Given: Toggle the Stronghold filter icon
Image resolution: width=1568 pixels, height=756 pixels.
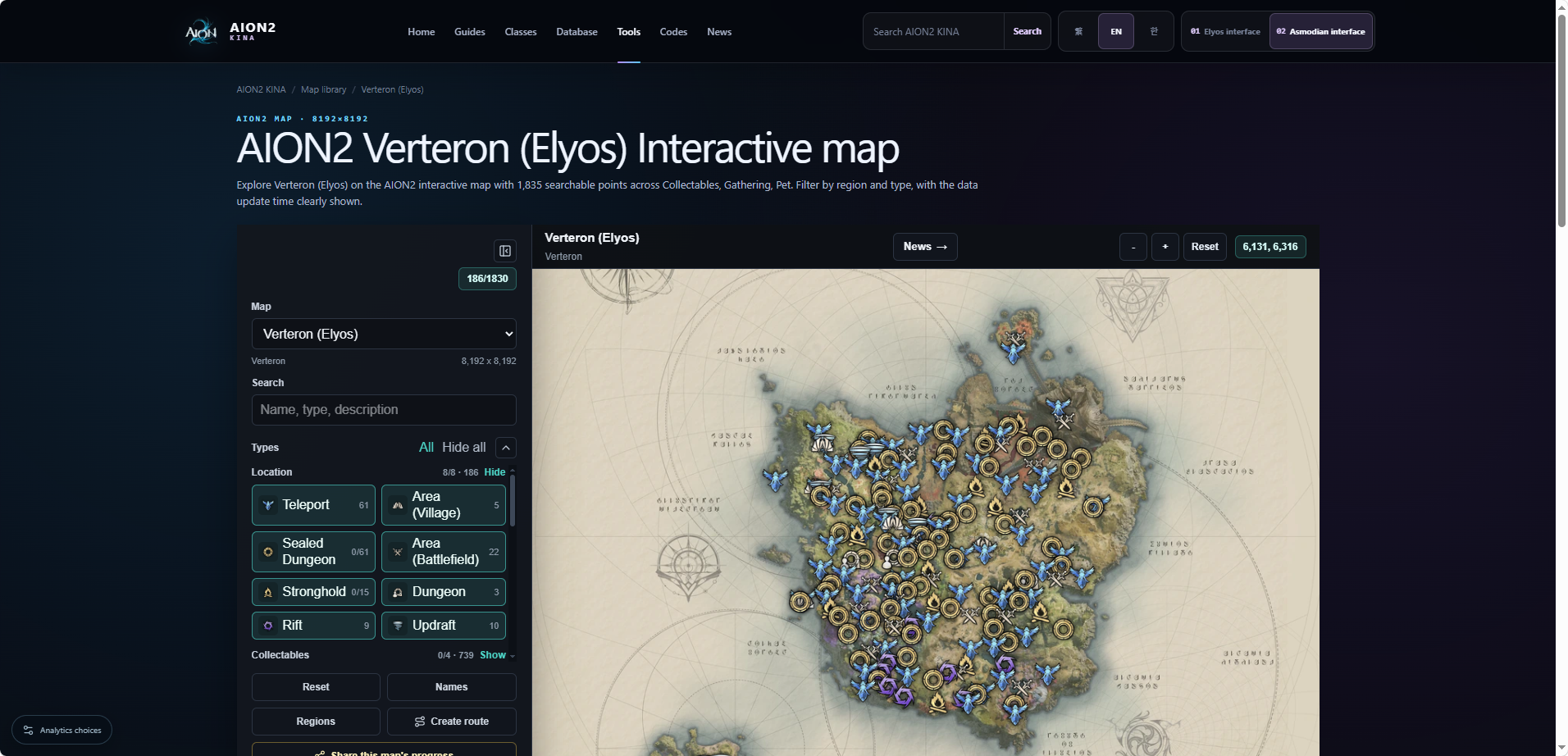Looking at the screenshot, I should pyautogui.click(x=268, y=592).
